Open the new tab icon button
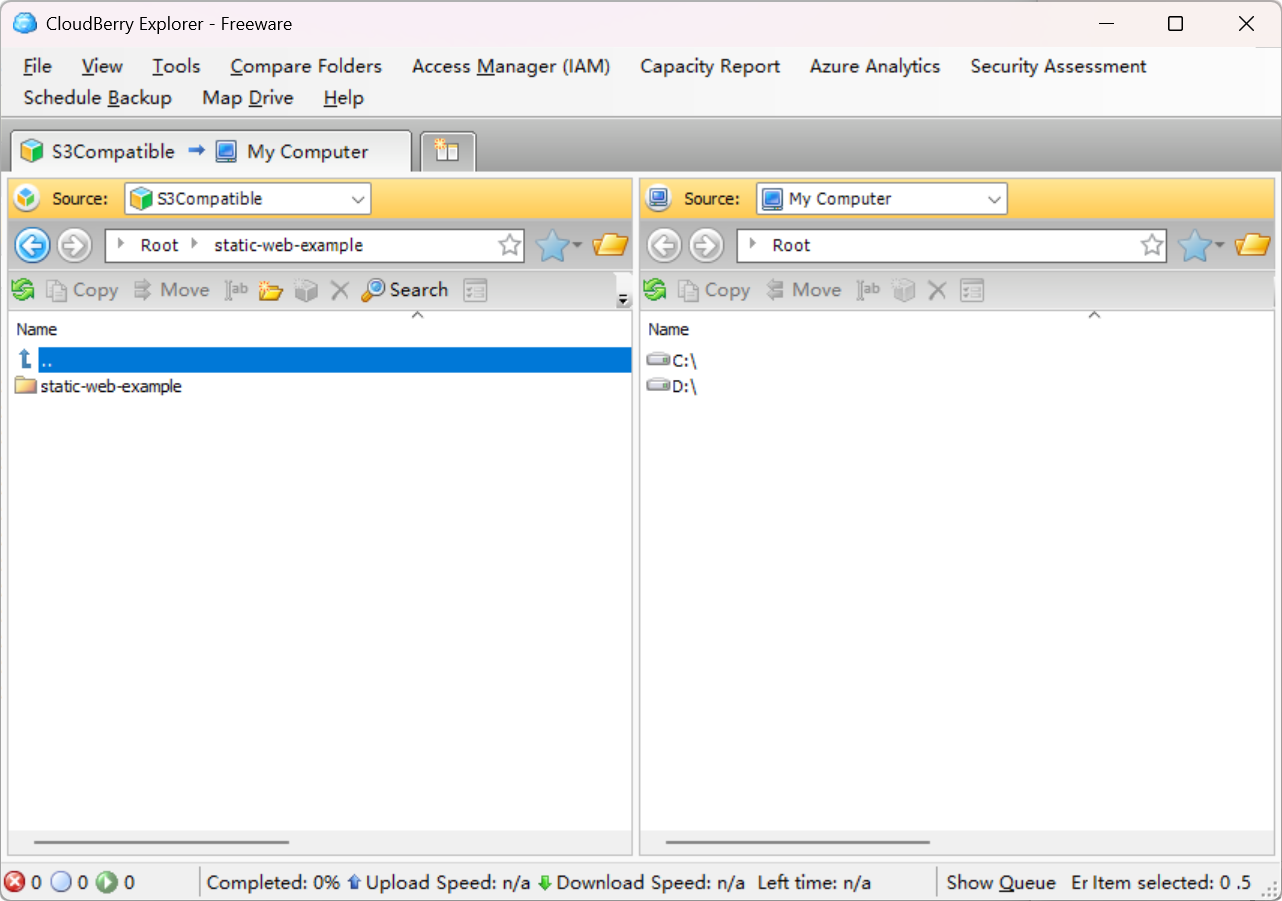 click(447, 152)
